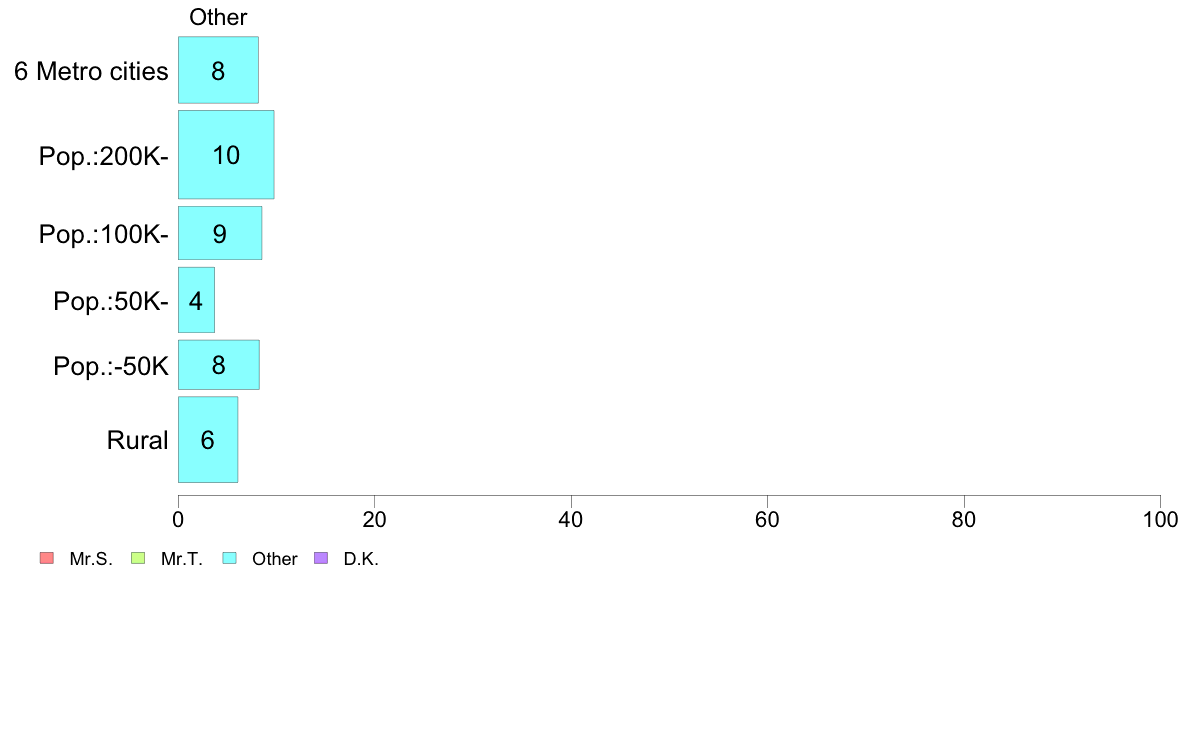
Task: Select the Pop.:-50K bar showing 8
Action: (218, 365)
